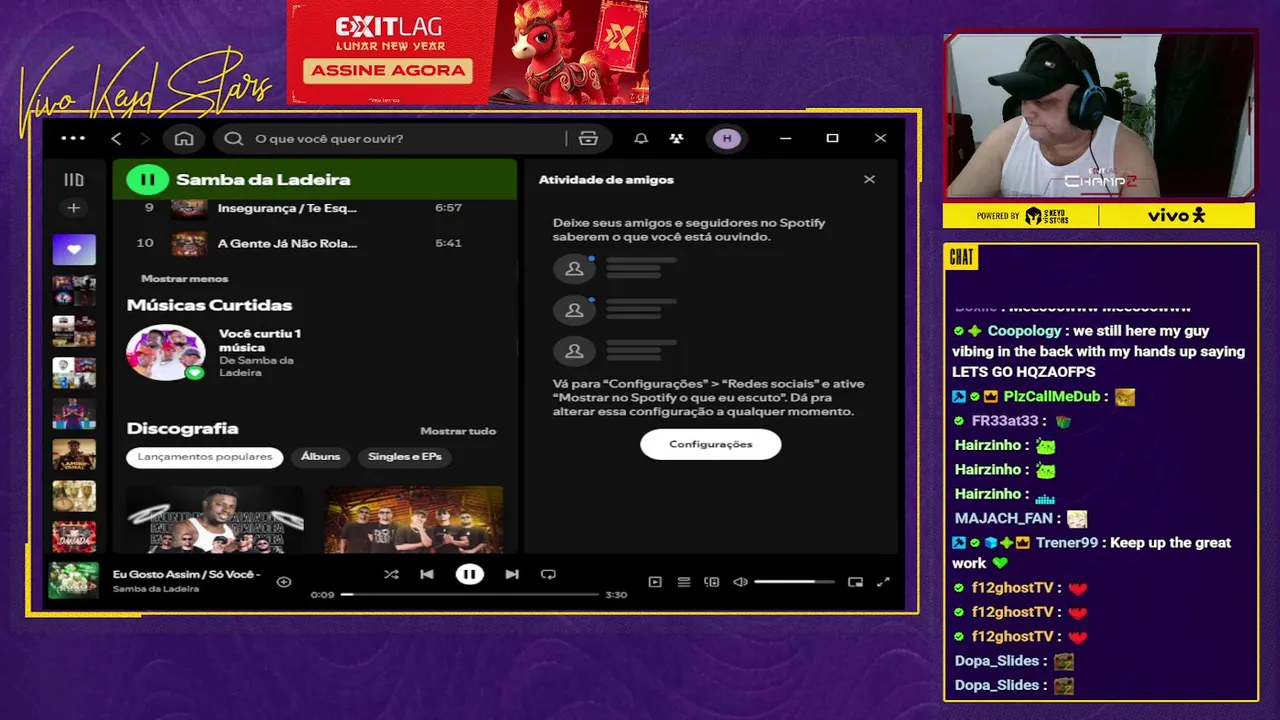This screenshot has width=1280, height=720.
Task: Seek on the song progress bar
Action: (470, 595)
